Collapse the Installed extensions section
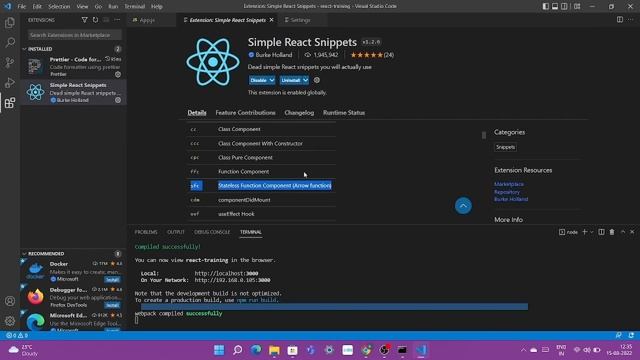This screenshot has width=640, height=360. click(x=24, y=49)
